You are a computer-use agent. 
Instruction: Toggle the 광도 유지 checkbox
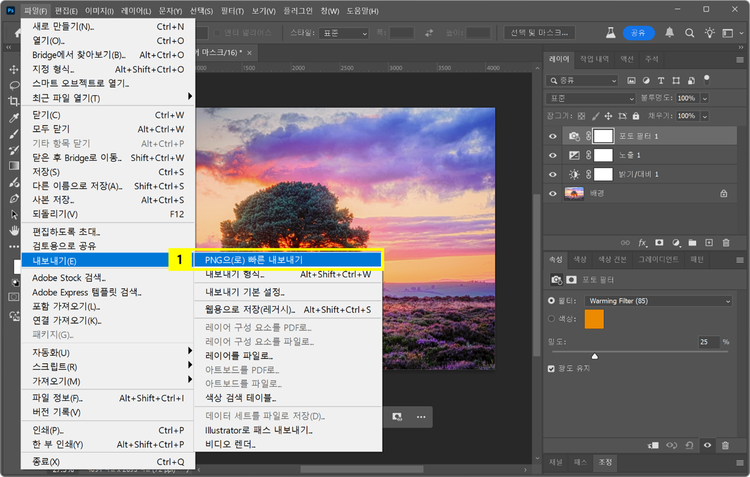(553, 368)
